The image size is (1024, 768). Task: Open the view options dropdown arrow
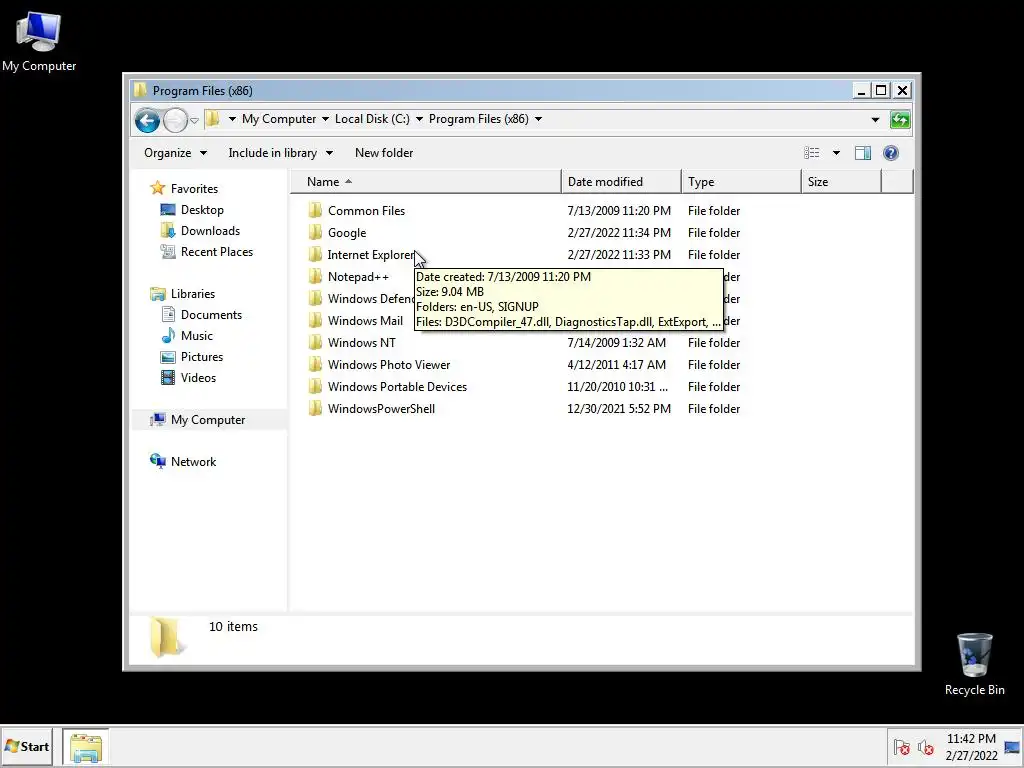pyautogui.click(x=836, y=153)
